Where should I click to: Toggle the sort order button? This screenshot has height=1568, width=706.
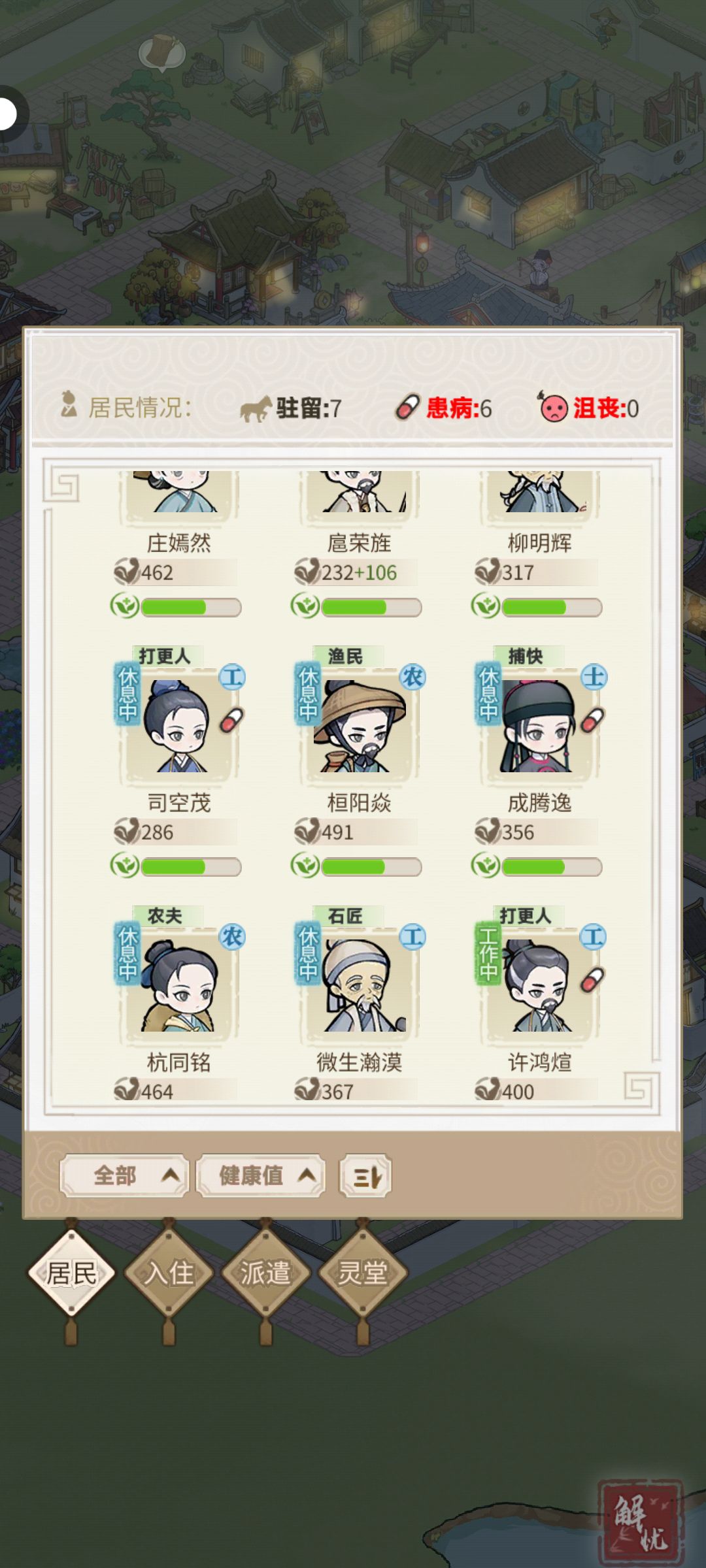365,1176
